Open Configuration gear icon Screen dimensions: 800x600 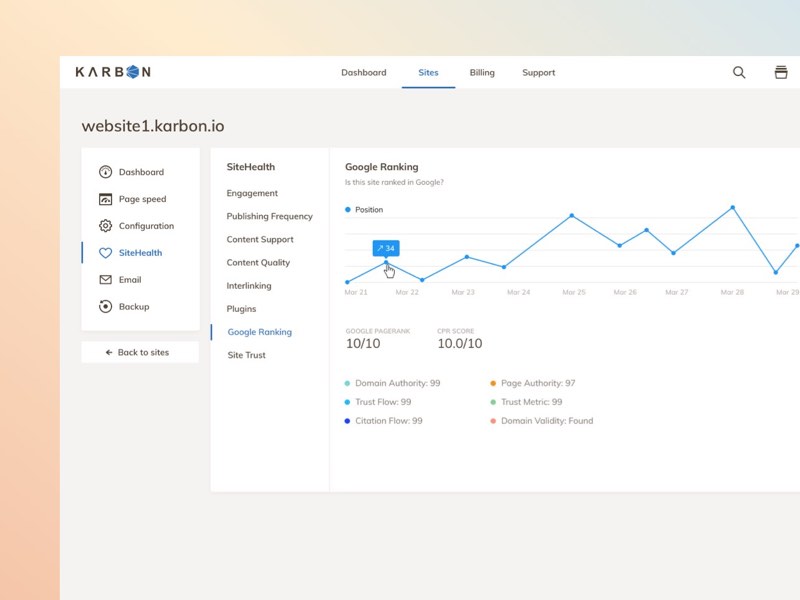pos(106,226)
